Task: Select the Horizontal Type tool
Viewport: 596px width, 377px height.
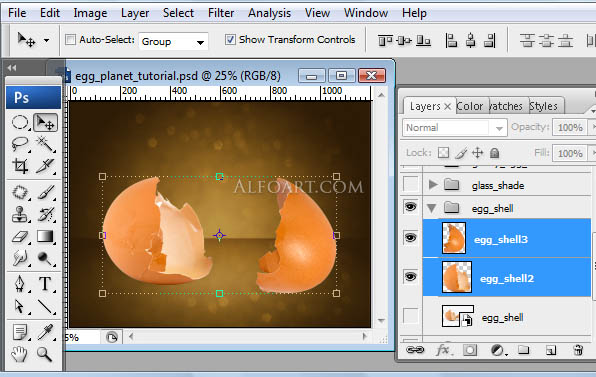Action: point(45,284)
